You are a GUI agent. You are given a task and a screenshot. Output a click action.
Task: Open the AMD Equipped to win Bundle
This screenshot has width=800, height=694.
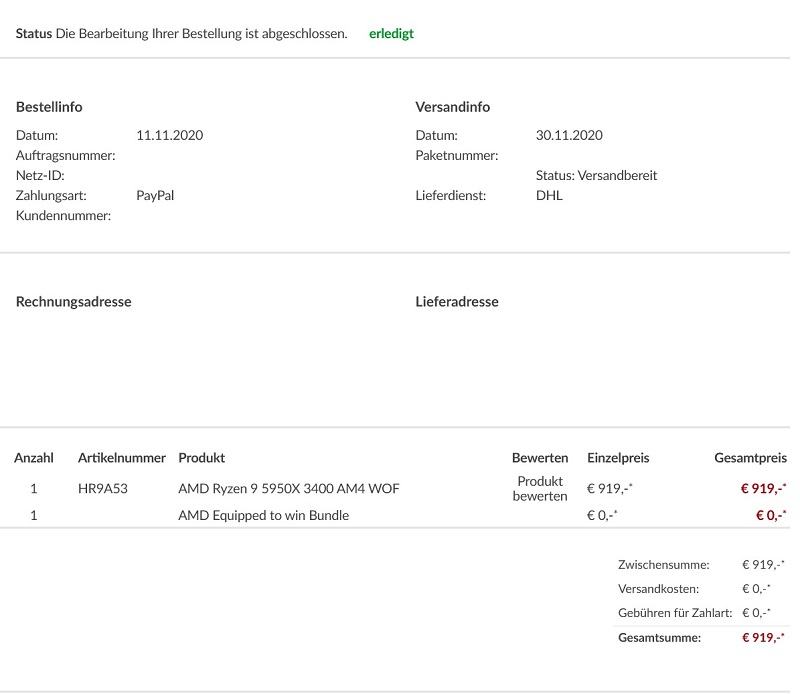coord(263,516)
